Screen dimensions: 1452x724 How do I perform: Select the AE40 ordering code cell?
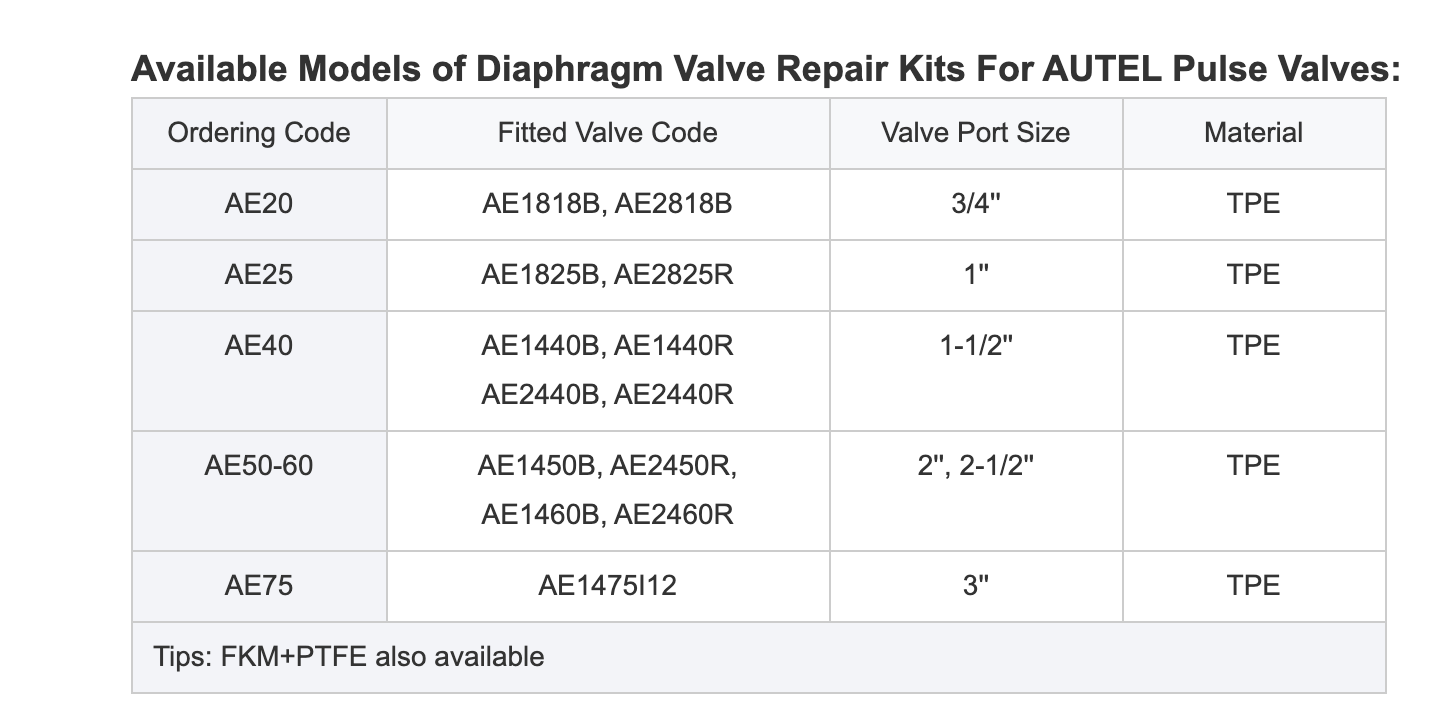pyautogui.click(x=259, y=371)
